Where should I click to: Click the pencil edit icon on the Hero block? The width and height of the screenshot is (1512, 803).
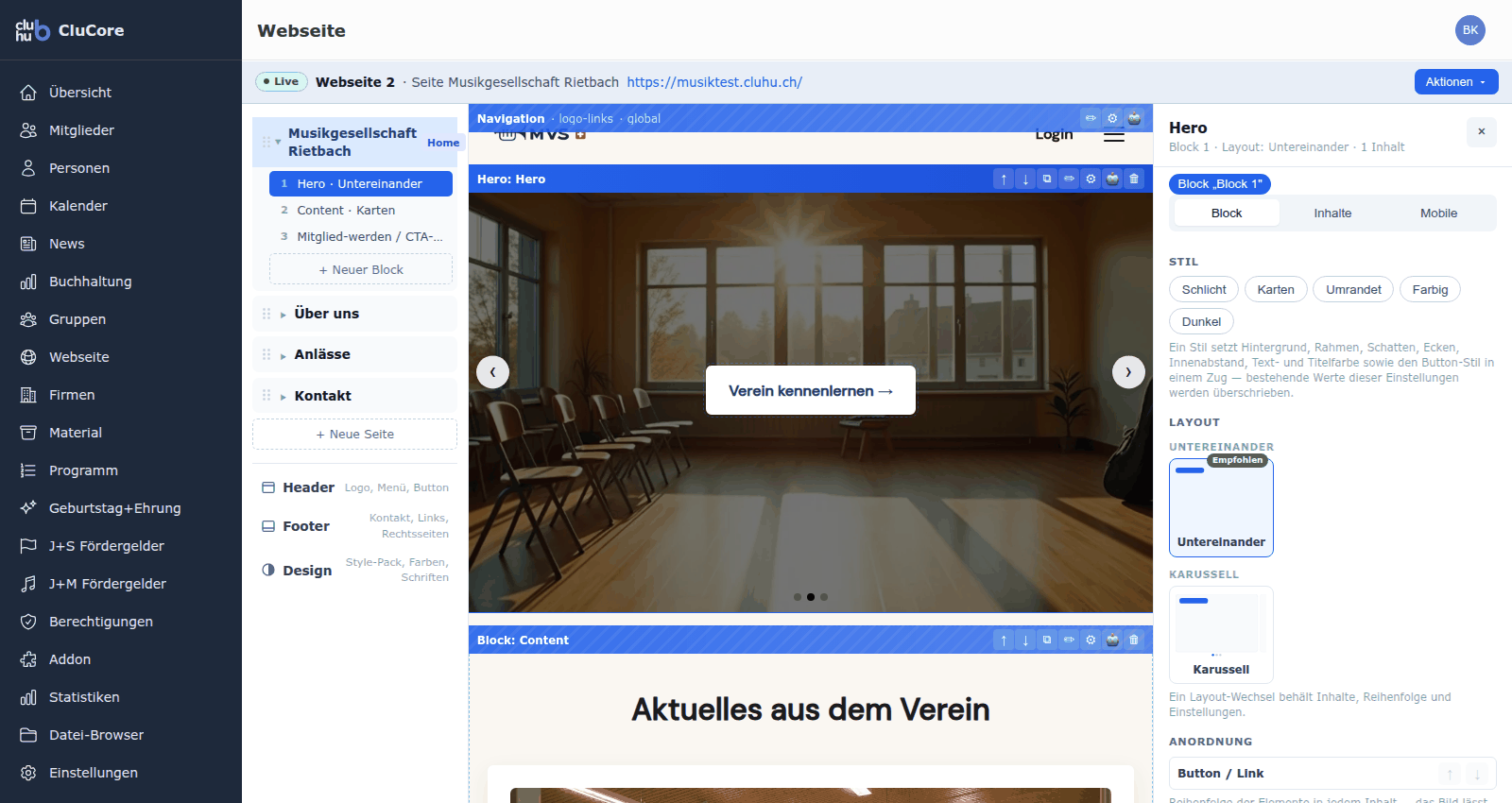pos(1069,179)
